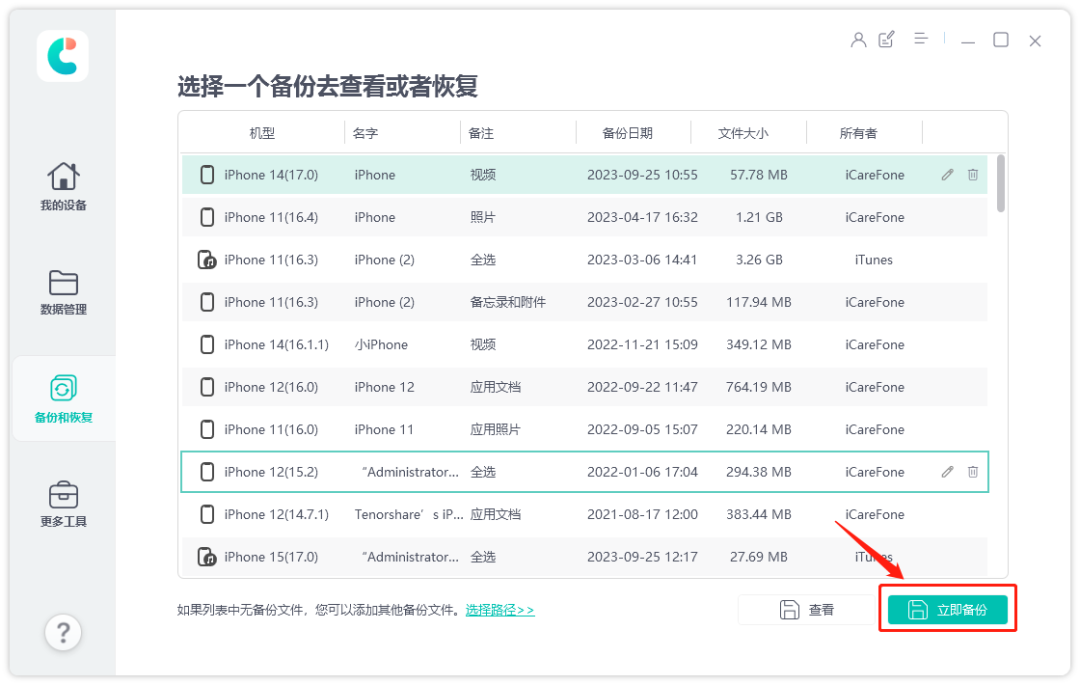Click iTunes device icon of 3.26 GB backup
1080x685 pixels.
(207, 260)
